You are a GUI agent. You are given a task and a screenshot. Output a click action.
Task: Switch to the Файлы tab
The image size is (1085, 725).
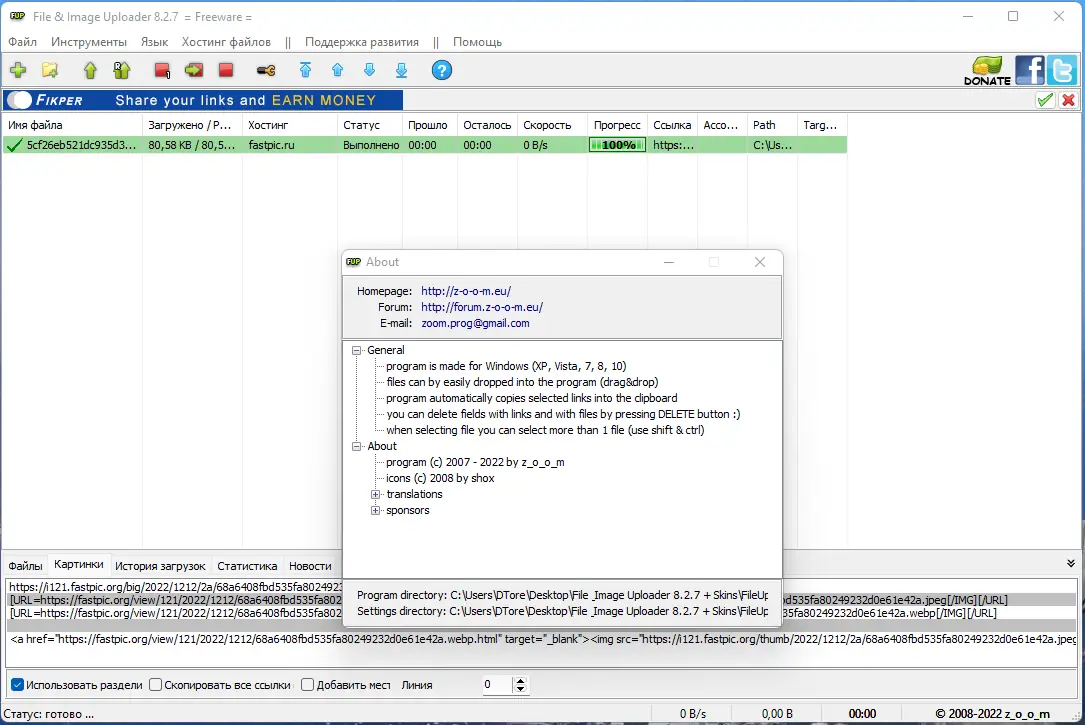[x=26, y=566]
